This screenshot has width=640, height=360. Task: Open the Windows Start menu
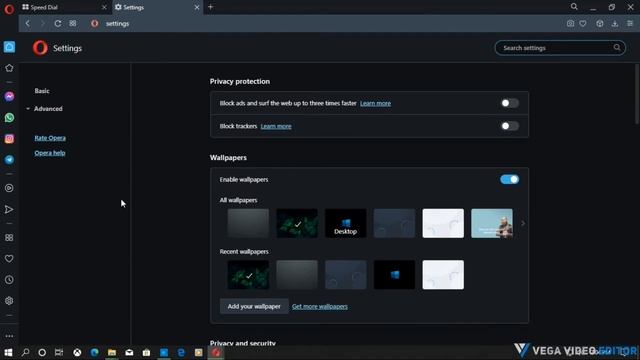(8, 353)
